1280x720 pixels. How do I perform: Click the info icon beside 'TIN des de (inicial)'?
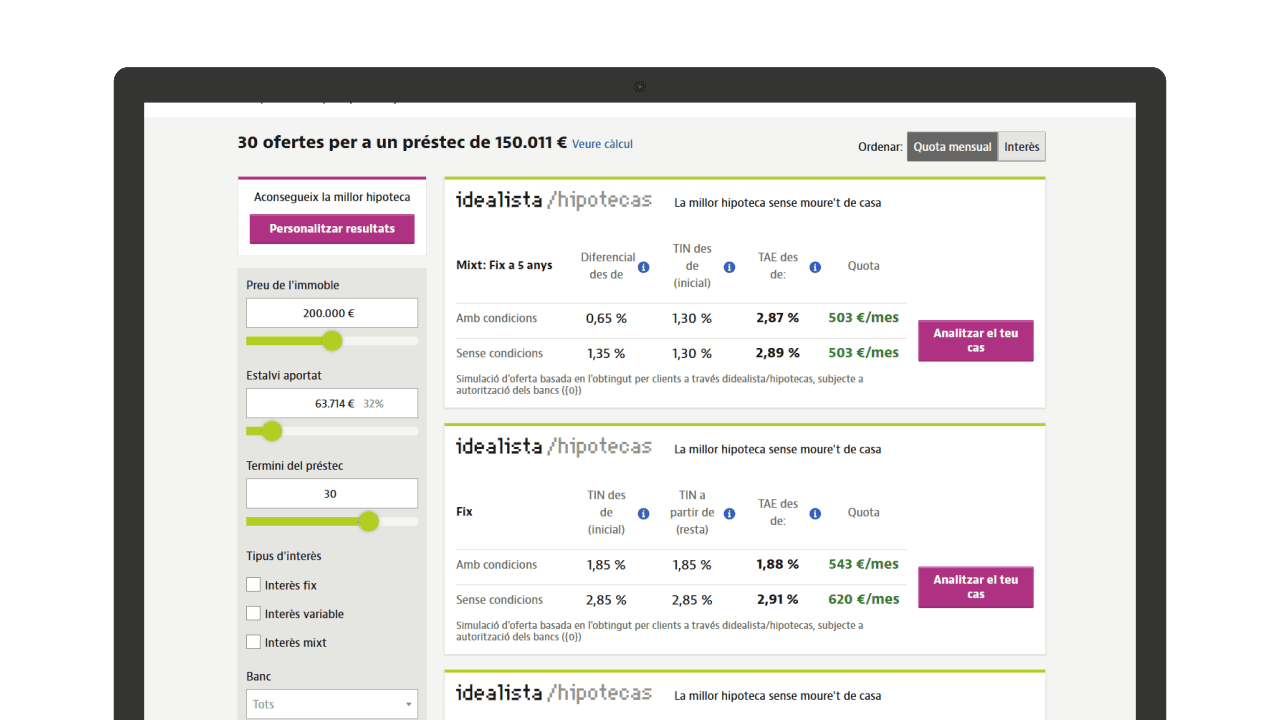click(x=729, y=267)
